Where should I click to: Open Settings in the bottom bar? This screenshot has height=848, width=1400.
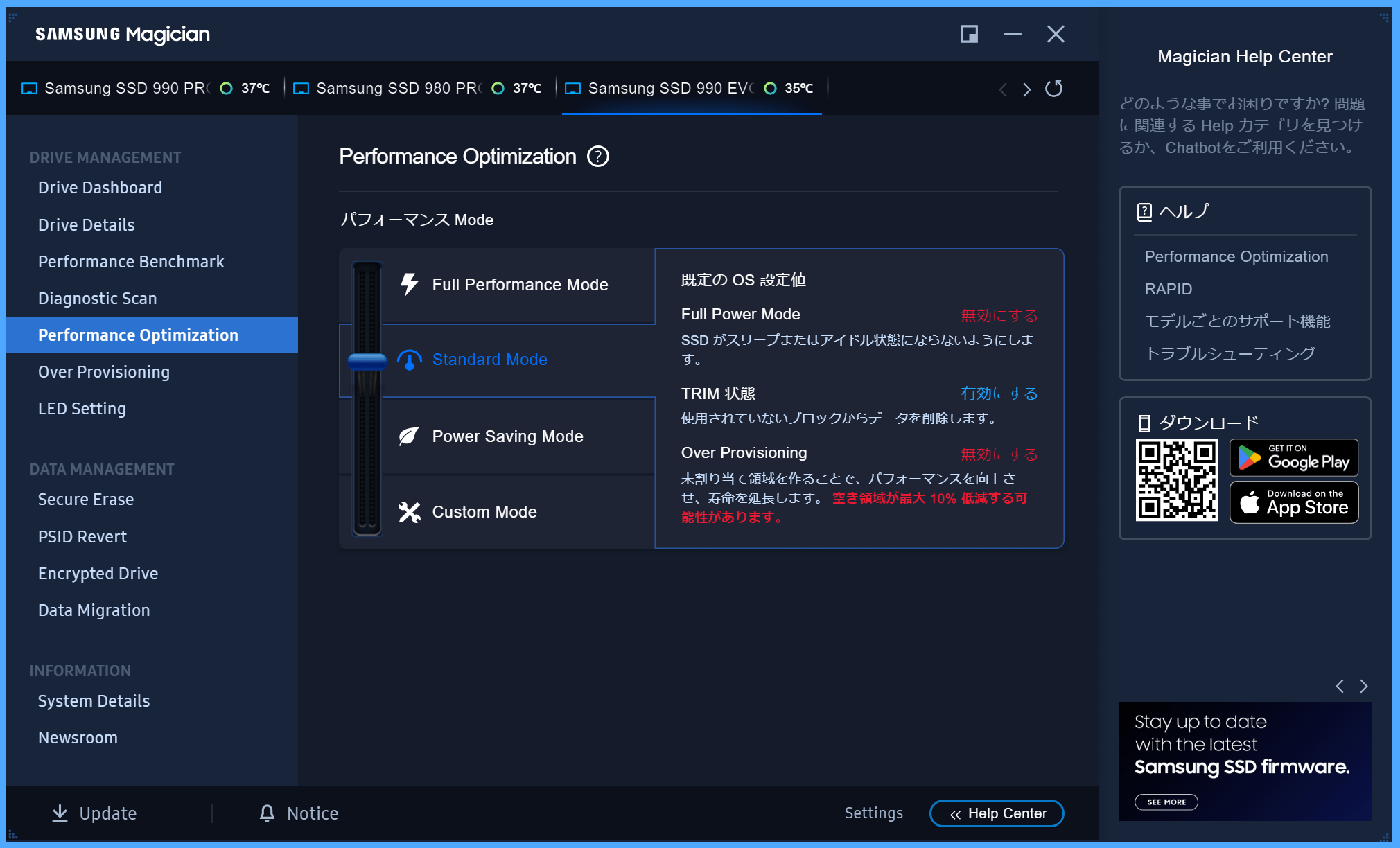pyautogui.click(x=873, y=813)
